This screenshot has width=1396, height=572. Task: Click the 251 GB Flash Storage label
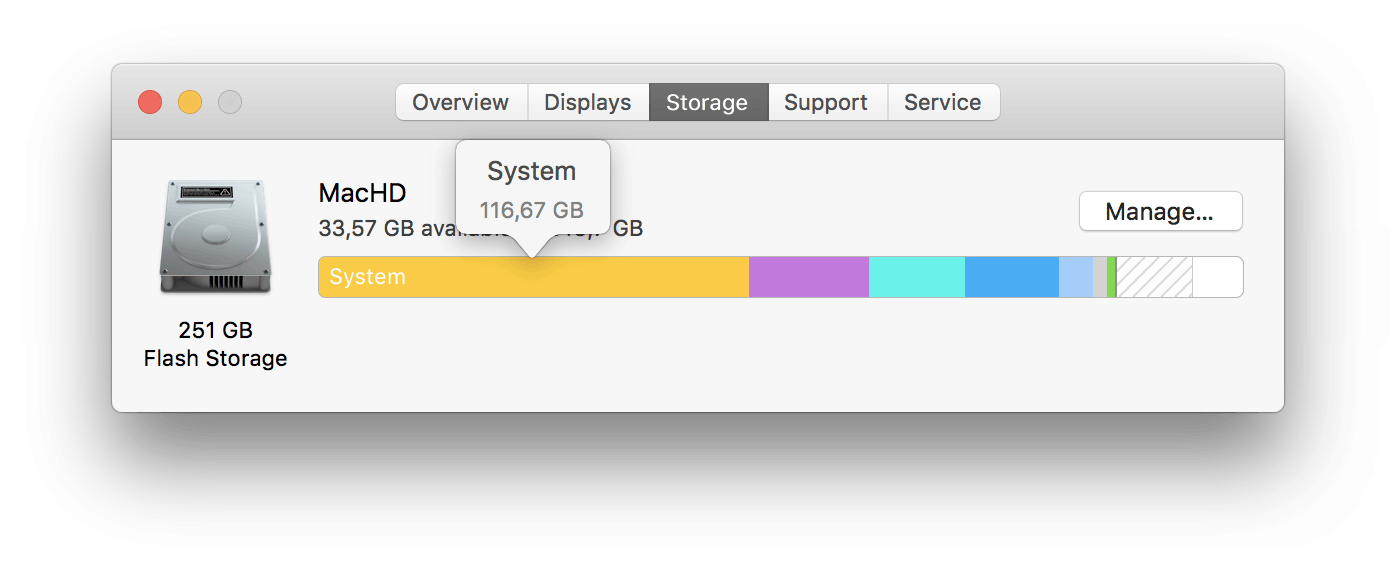[215, 344]
